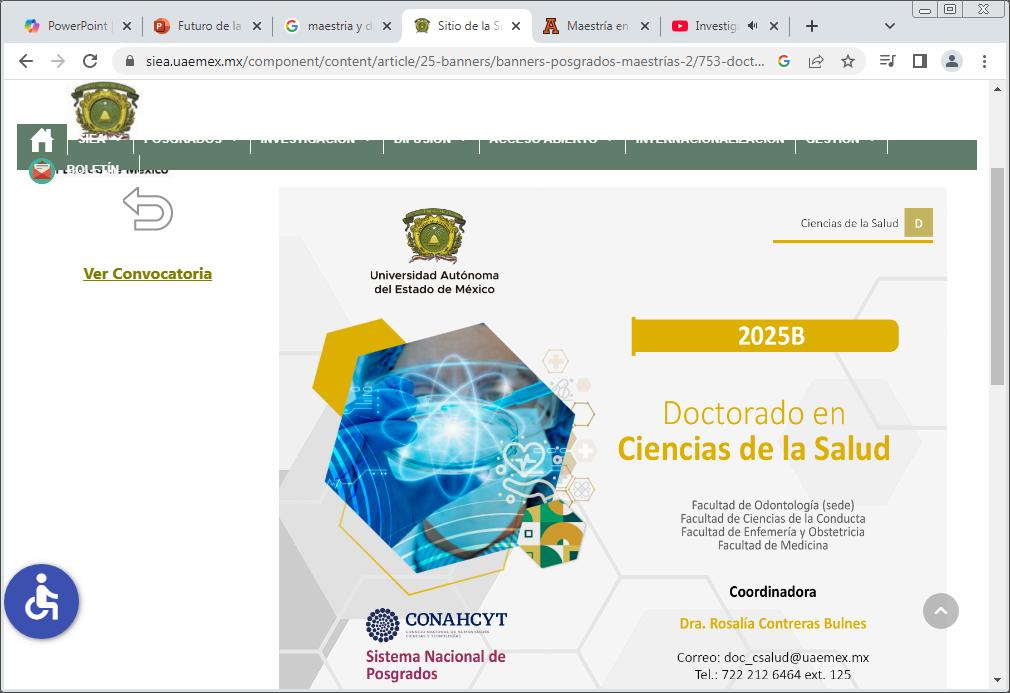Screen dimensions: 1010x693
Task: Jump to page top with round arrow button
Action: coord(940,611)
